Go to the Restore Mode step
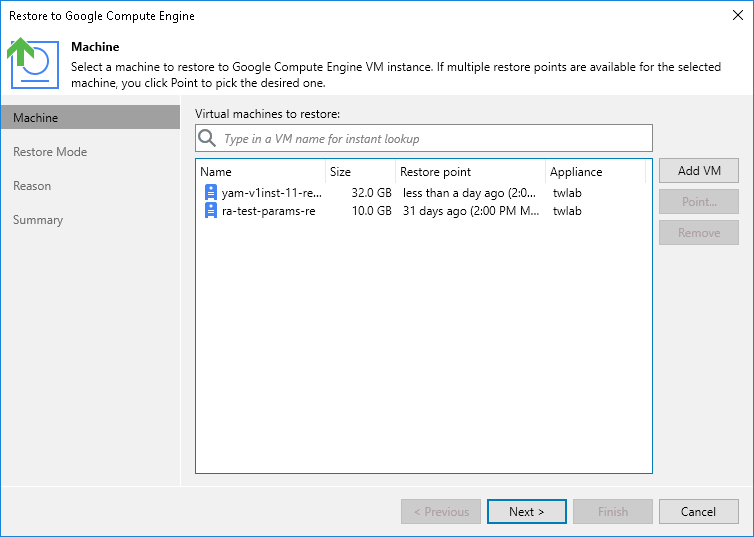This screenshot has height=537, width=754. pos(50,151)
